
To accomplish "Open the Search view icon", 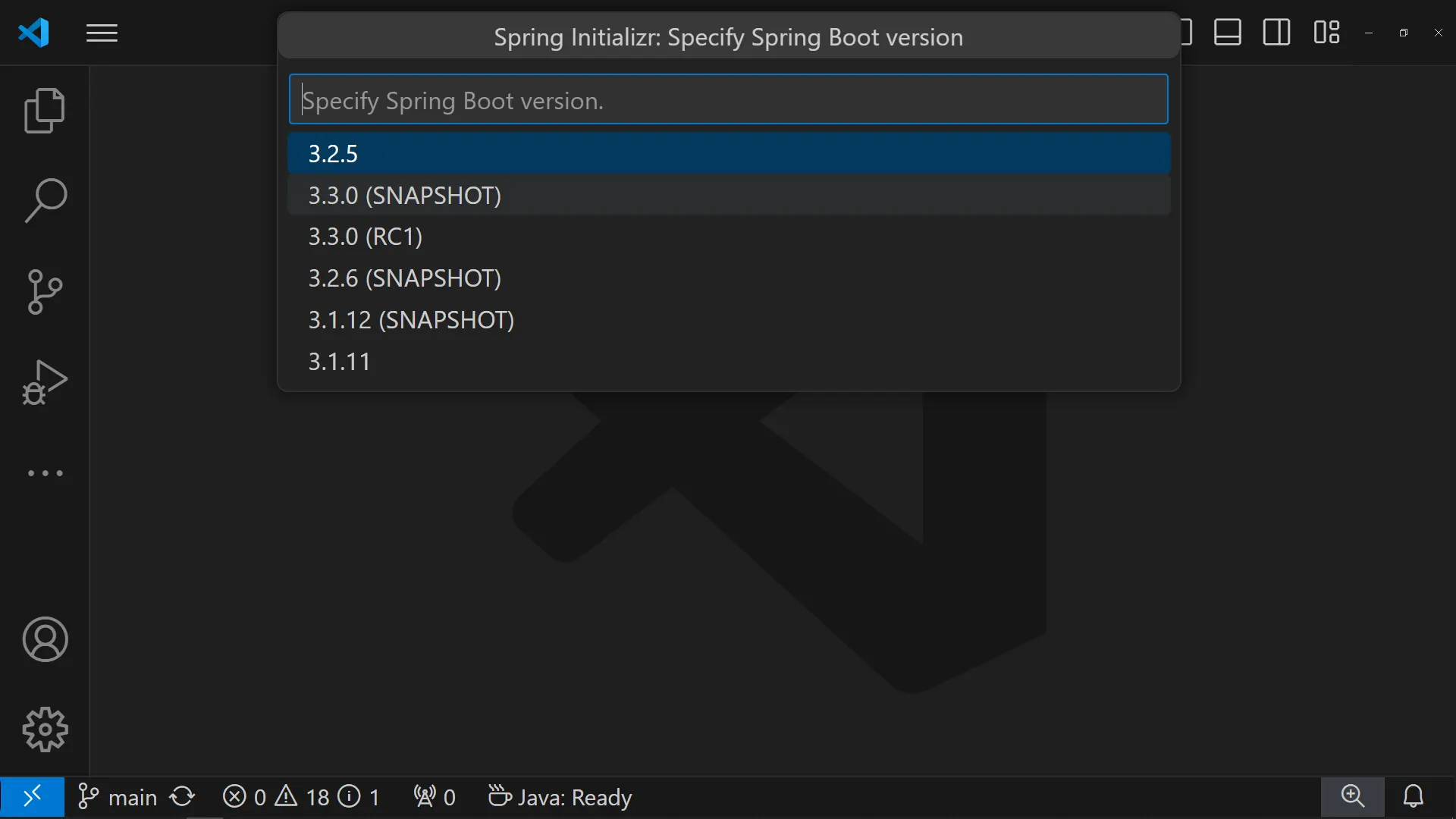I will [45, 201].
